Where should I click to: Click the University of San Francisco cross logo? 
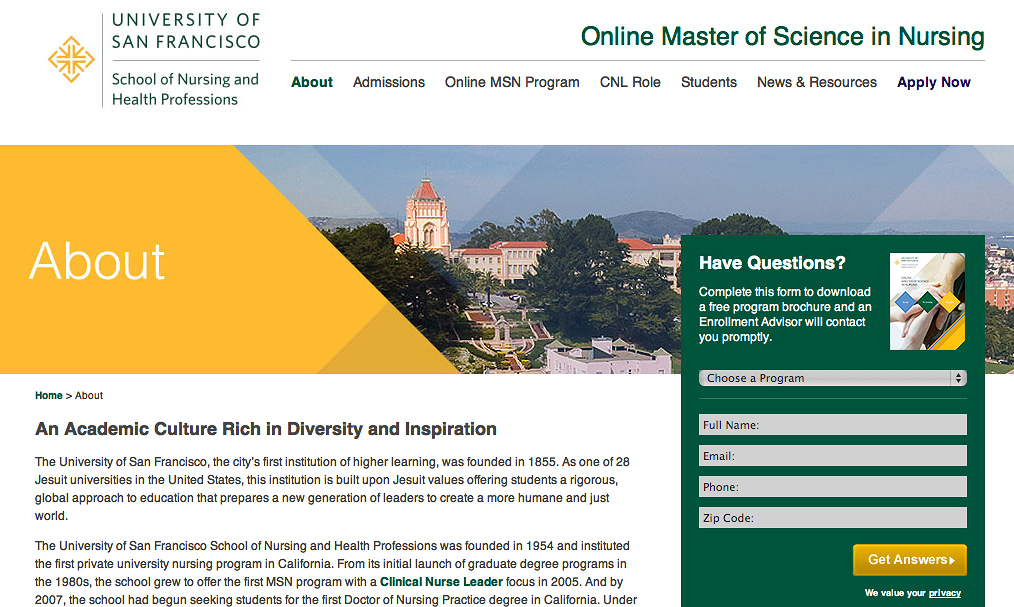[x=71, y=59]
